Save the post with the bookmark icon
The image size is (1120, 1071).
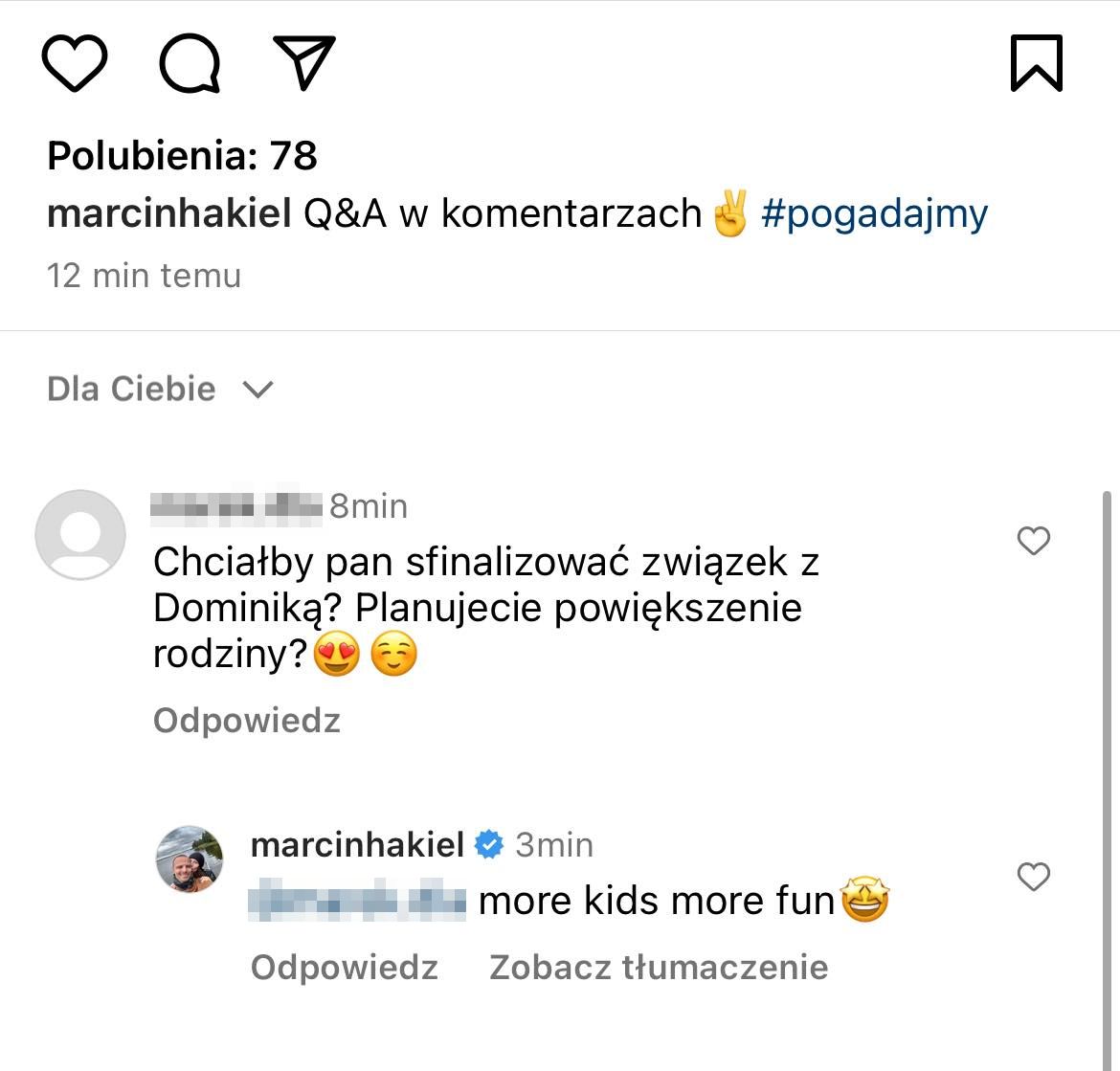click(x=1037, y=60)
